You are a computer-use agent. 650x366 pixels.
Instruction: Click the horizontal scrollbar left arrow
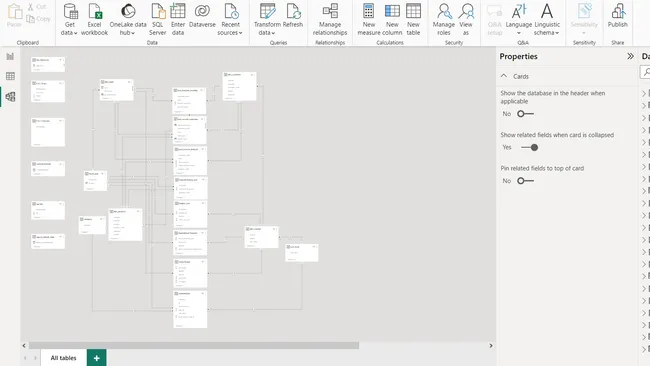pos(24,346)
